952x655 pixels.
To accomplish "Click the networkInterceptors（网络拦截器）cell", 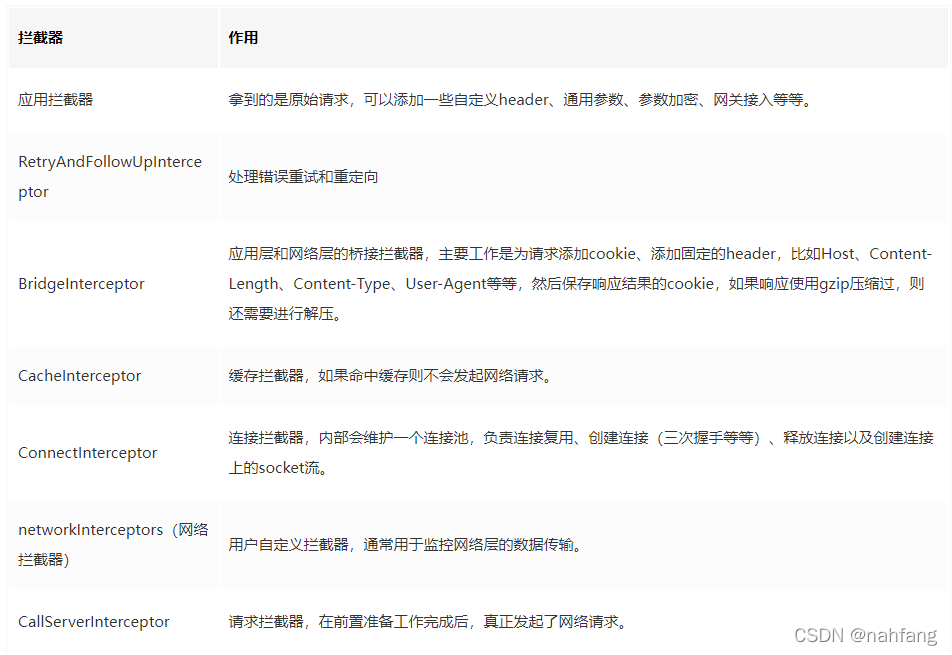I will click(x=106, y=545).
